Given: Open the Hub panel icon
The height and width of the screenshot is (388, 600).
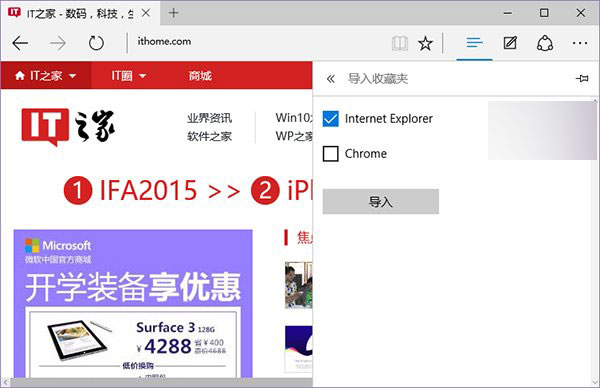Looking at the screenshot, I should point(474,42).
